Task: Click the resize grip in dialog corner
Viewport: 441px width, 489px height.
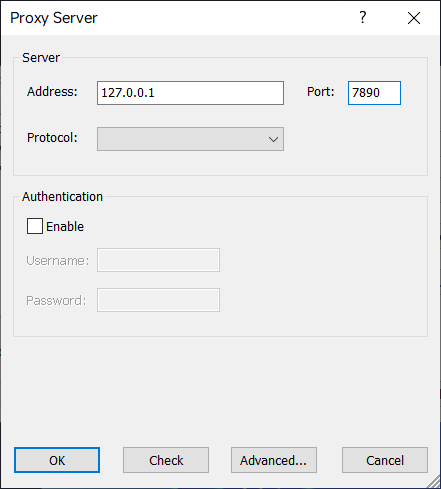Action: [x=434, y=482]
